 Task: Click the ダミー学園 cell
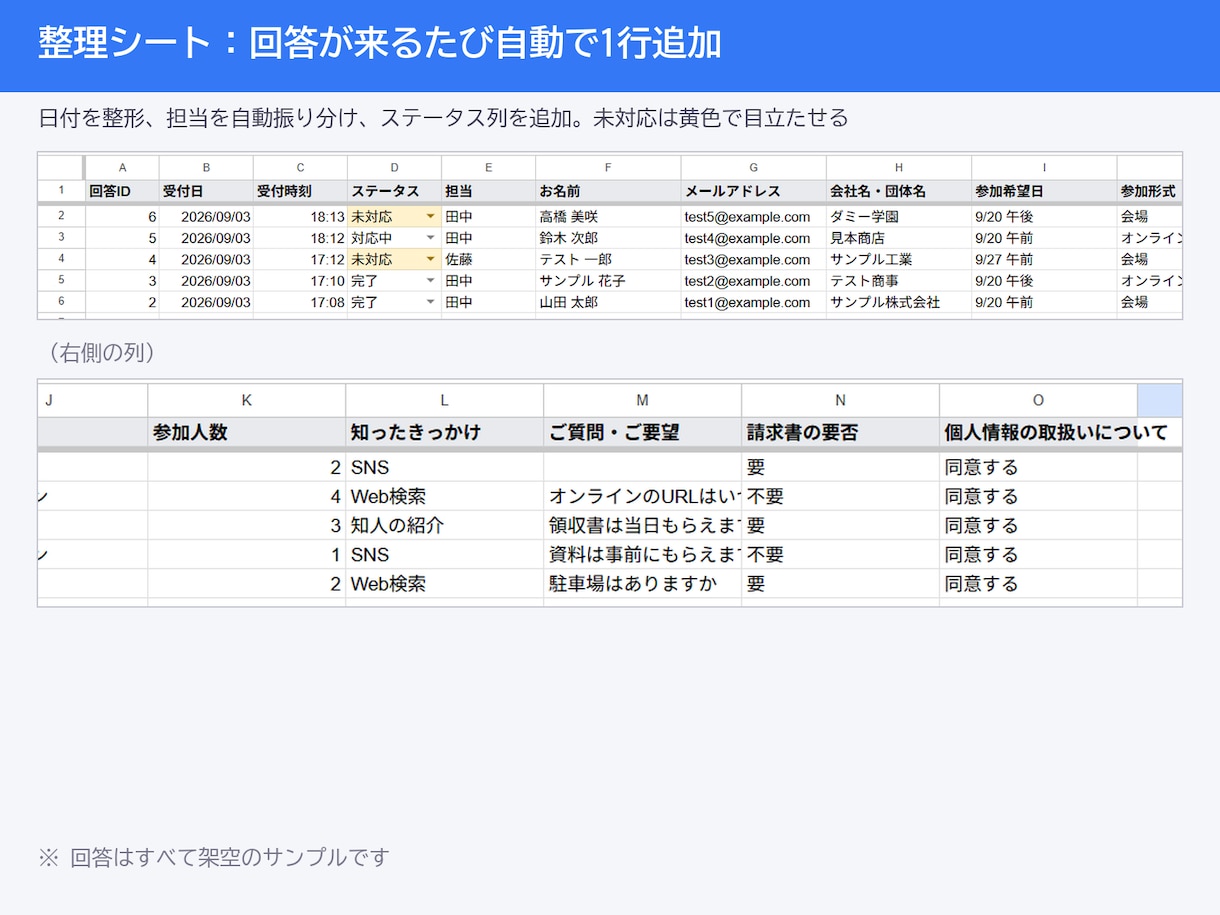(899, 216)
